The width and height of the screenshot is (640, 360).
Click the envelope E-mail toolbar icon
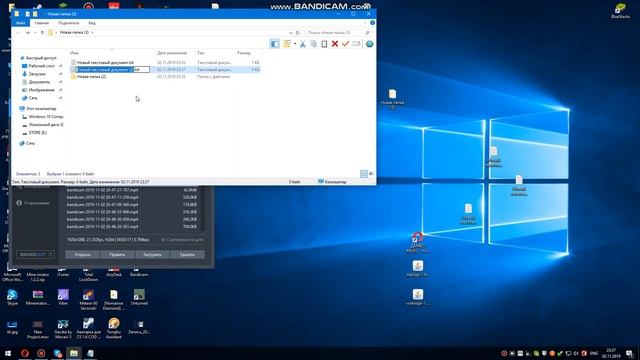click(356, 44)
